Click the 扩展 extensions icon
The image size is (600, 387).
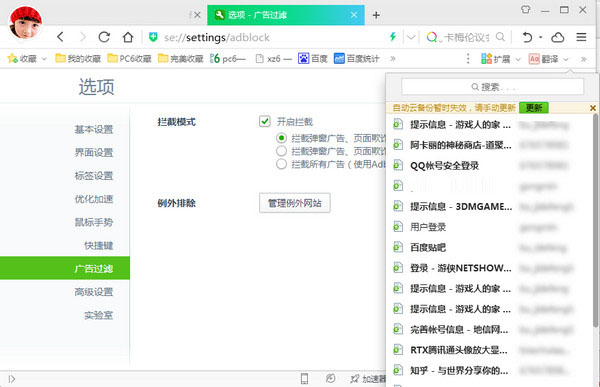pos(486,59)
